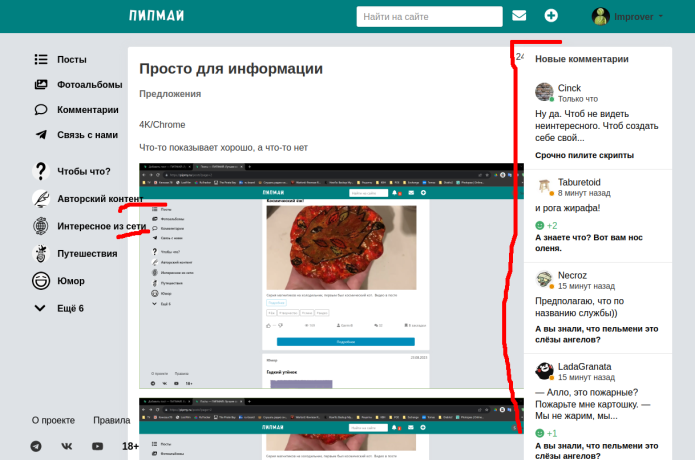Click the question-mark icon for Чтобы что?
This screenshot has height=460, width=695.
coord(41,171)
